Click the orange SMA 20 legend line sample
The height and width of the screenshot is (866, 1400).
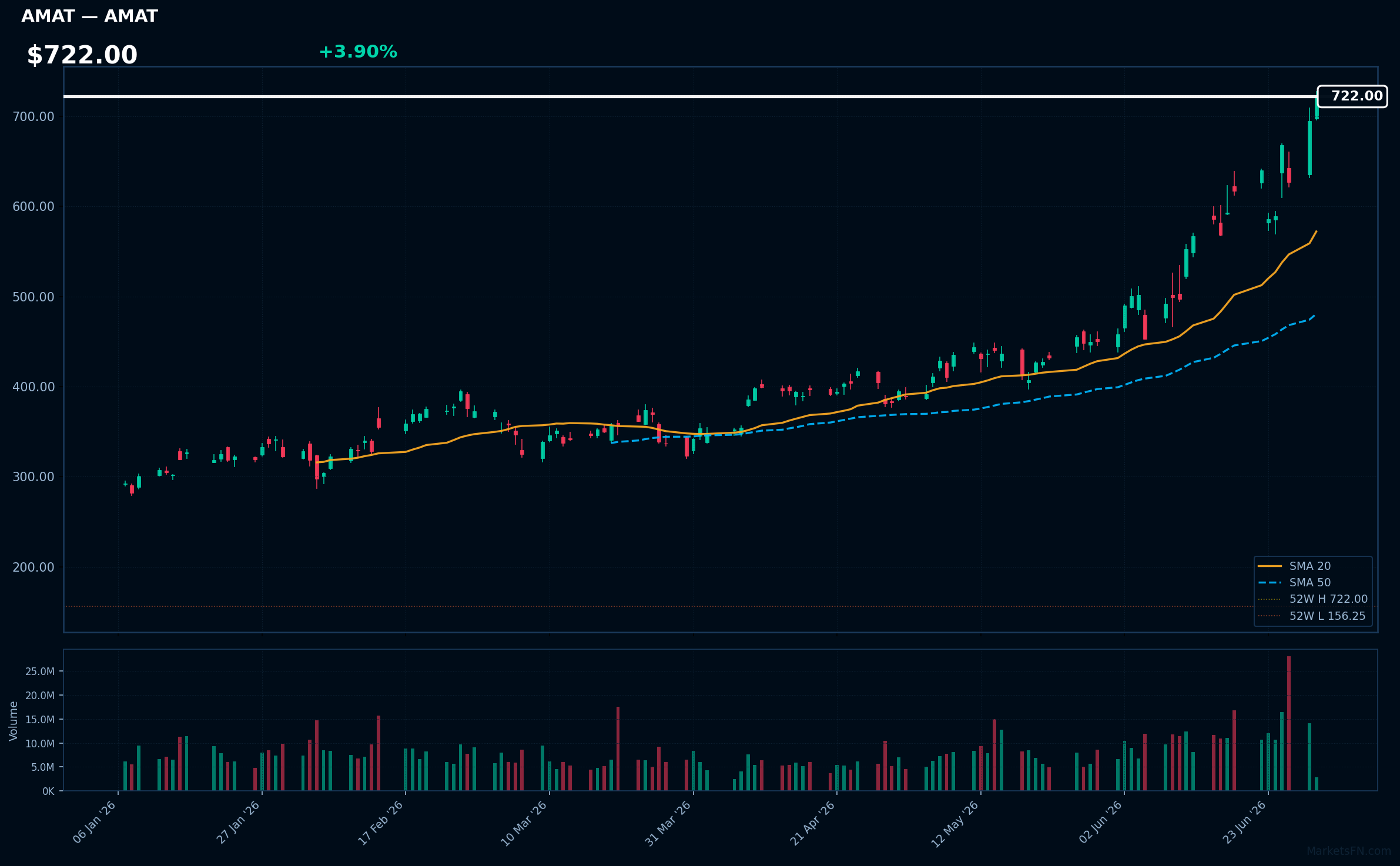pos(1270,566)
